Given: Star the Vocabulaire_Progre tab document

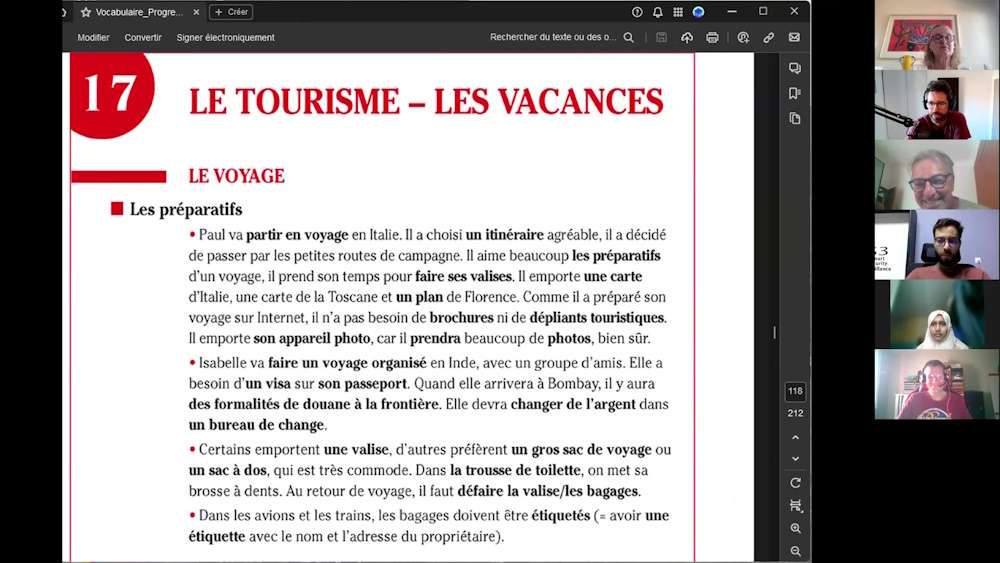Looking at the screenshot, I should [x=85, y=12].
